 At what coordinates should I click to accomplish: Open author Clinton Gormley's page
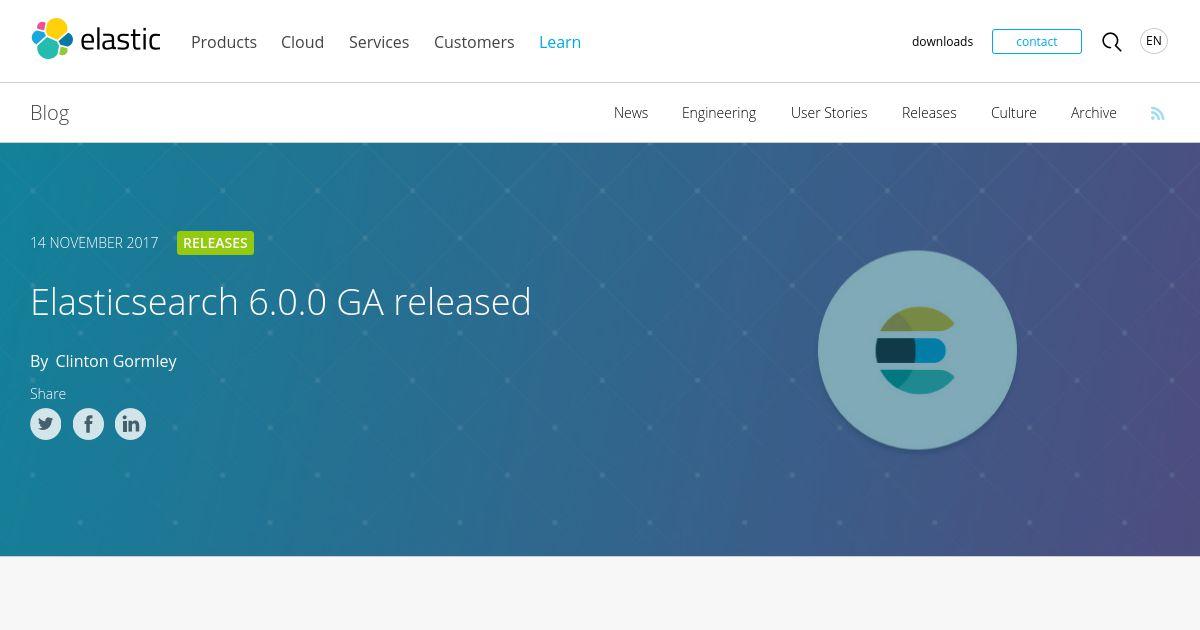(x=116, y=361)
